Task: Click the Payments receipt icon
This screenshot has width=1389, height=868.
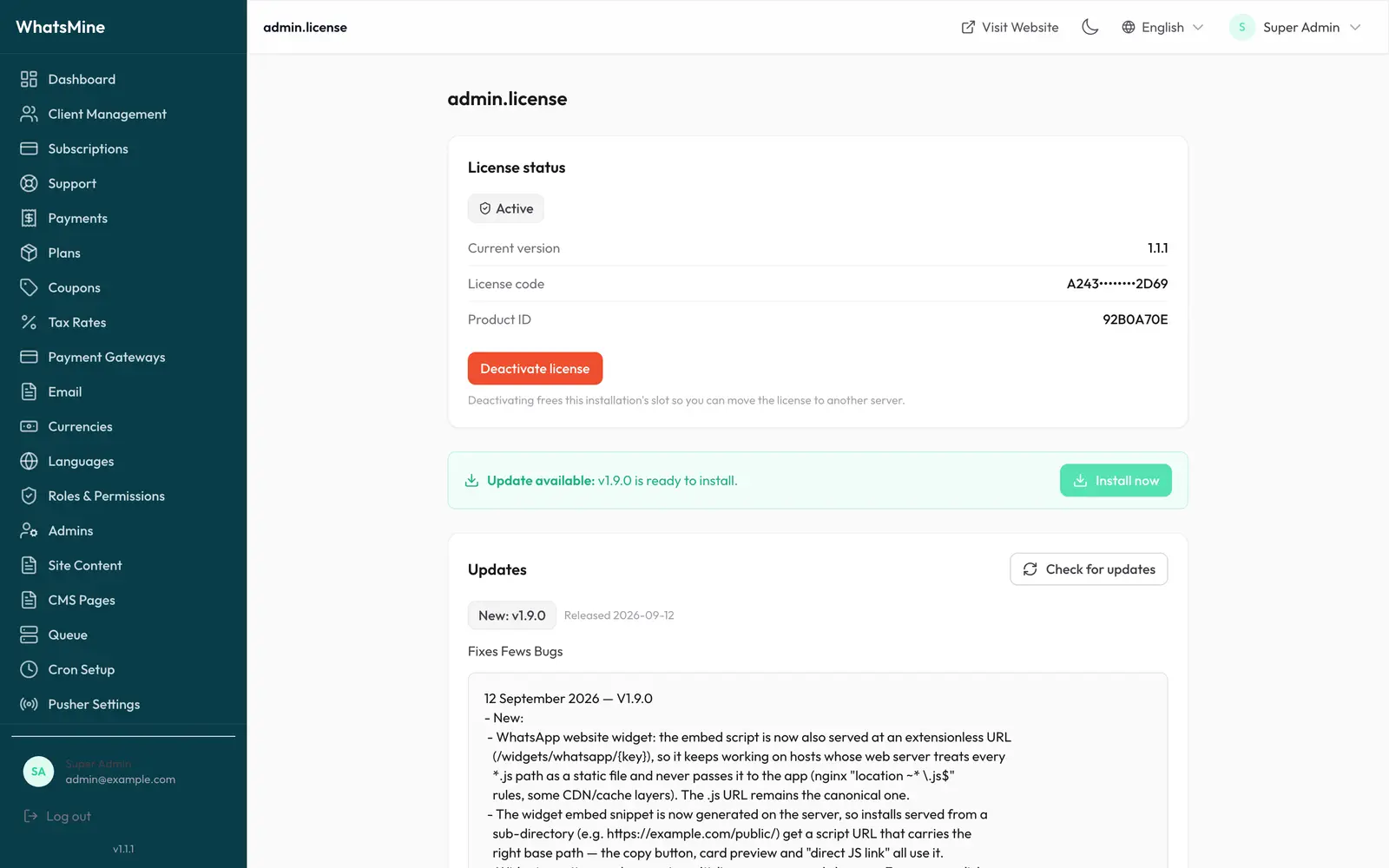Action: 29,218
